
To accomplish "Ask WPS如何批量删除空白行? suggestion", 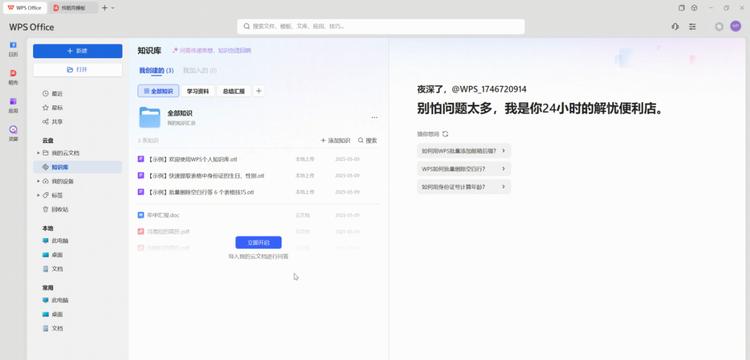I will 463,169.
